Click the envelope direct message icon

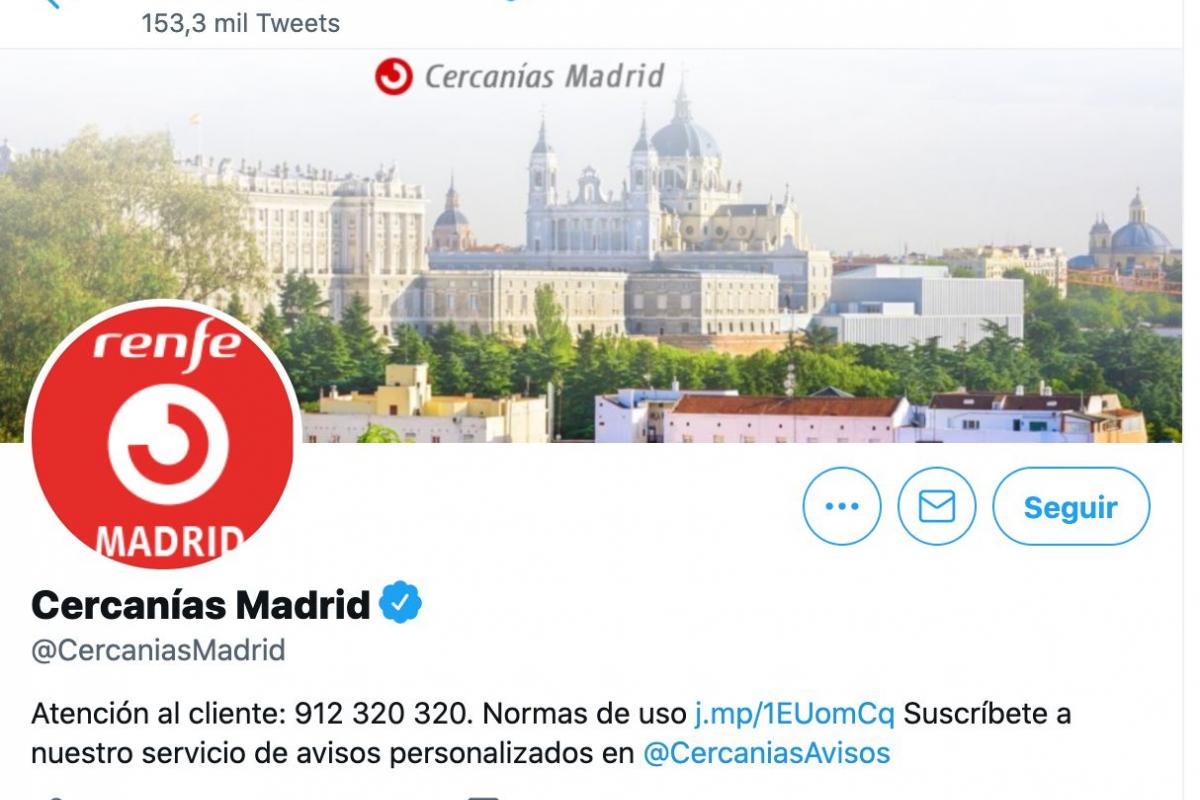(x=936, y=506)
